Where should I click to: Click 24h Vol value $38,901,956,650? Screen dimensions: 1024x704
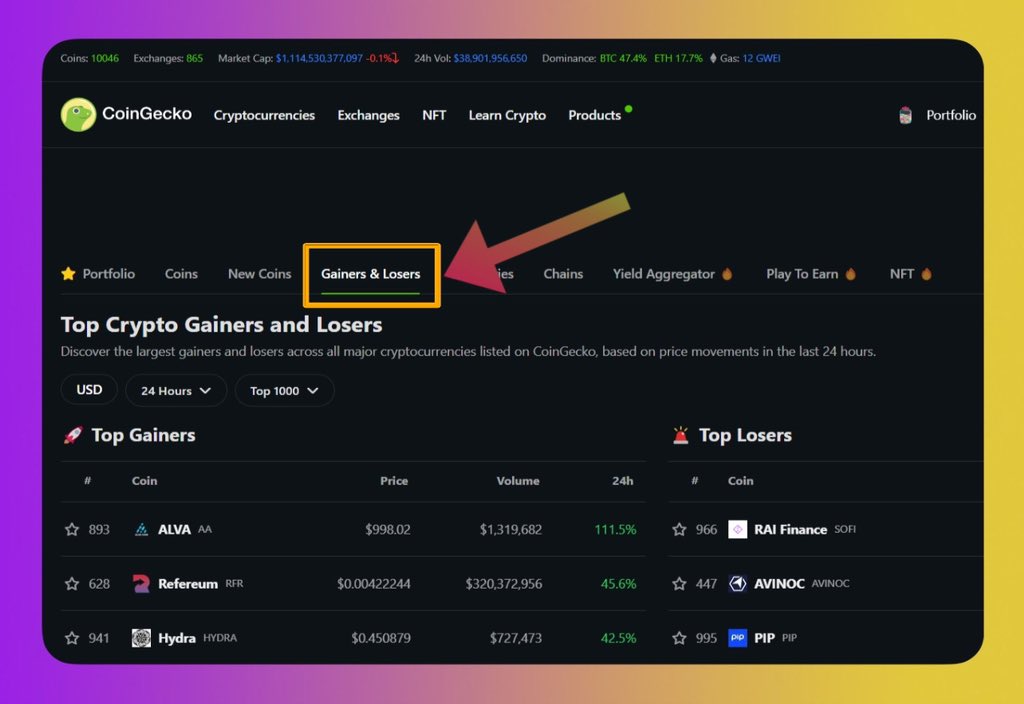pyautogui.click(x=490, y=58)
